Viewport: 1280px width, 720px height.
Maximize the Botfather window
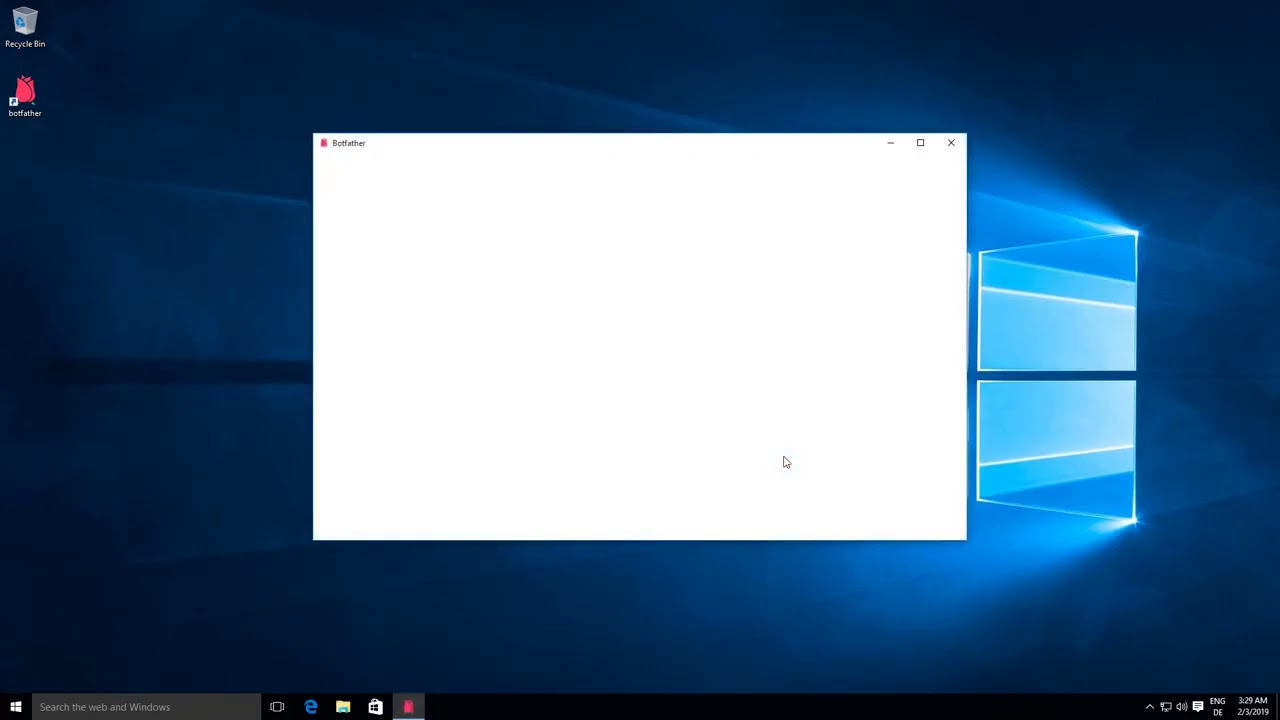pos(920,143)
